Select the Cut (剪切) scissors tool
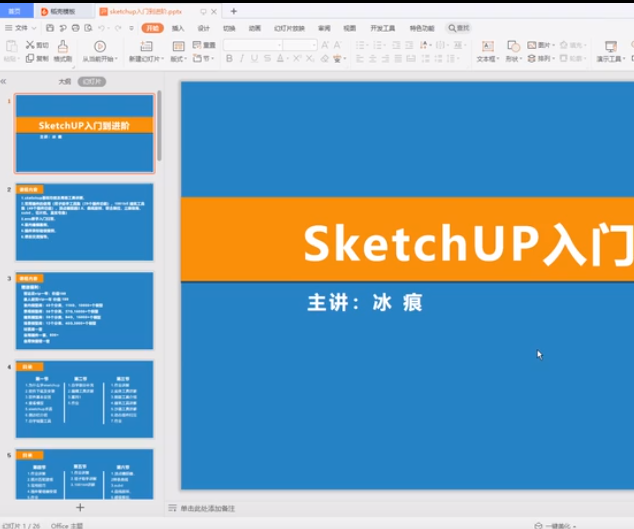 pos(37,45)
